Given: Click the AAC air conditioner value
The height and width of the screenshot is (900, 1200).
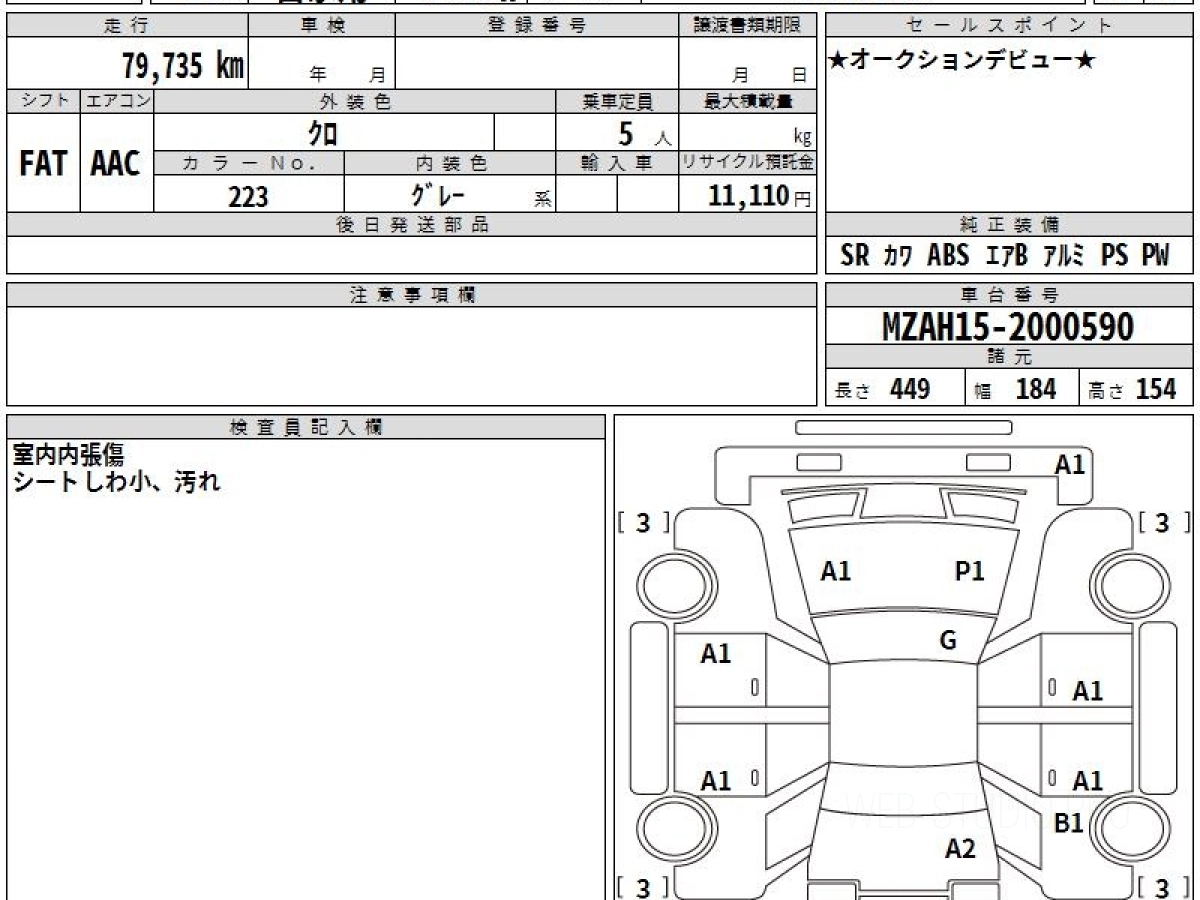Looking at the screenshot, I should click(x=116, y=163).
